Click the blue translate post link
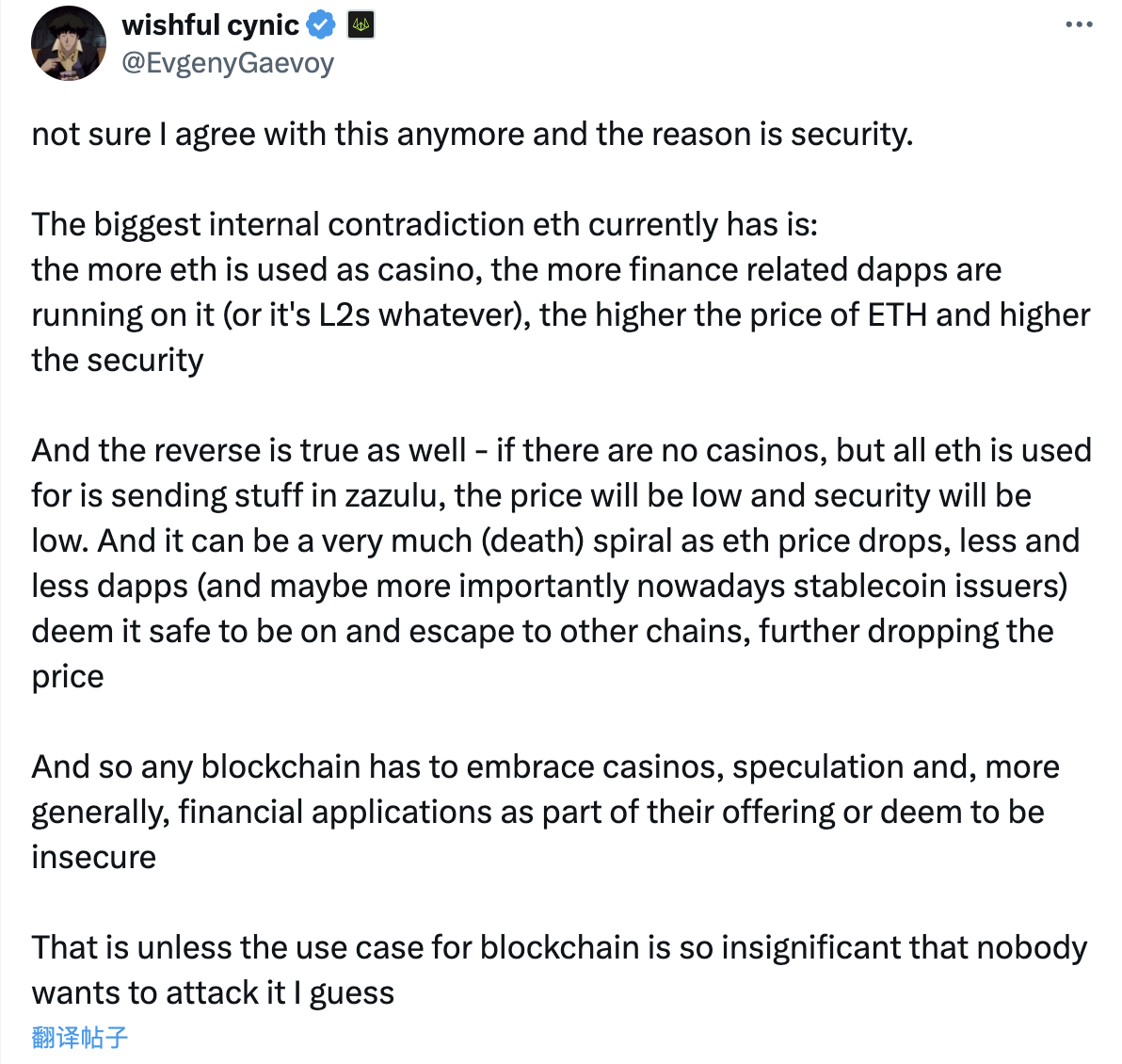 pos(80,1038)
